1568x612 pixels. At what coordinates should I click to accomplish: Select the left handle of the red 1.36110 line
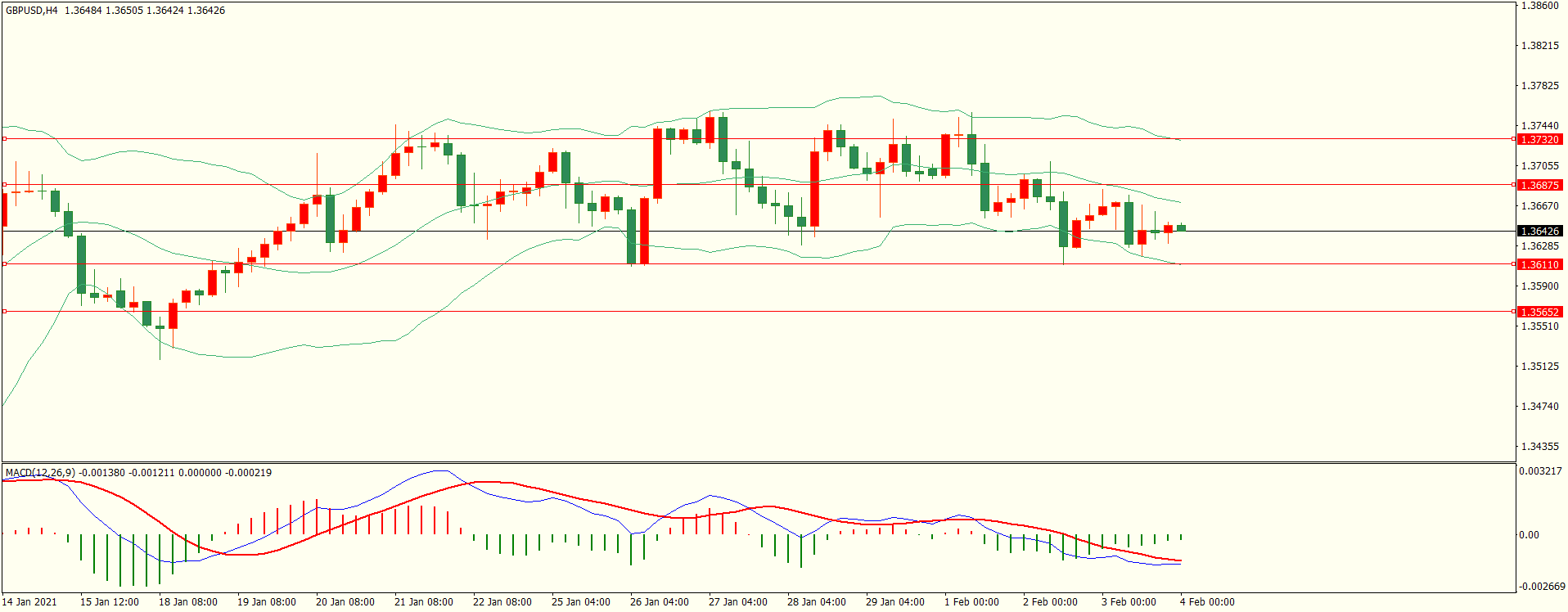pos(4,264)
